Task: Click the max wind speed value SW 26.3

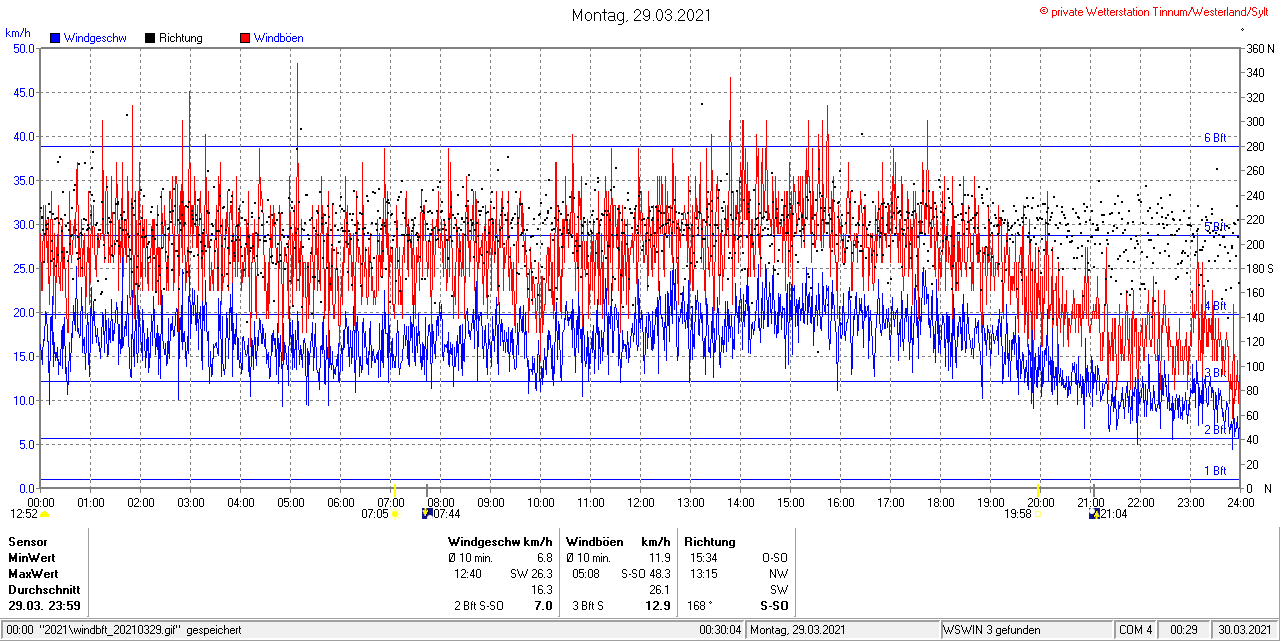Action: pyautogui.click(x=531, y=574)
